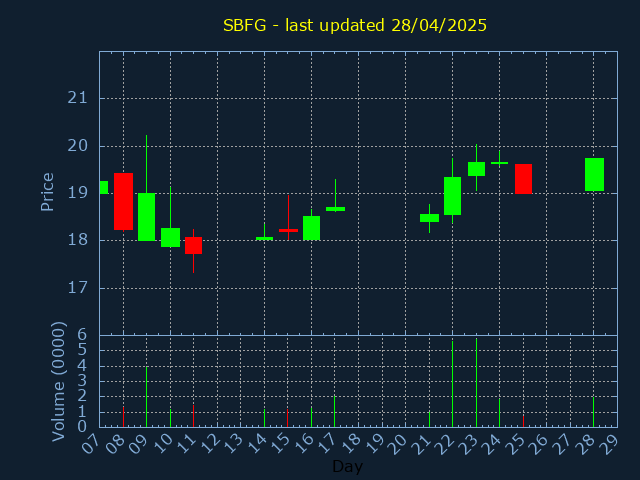Screen dimensions: 640x480
Task: Click the day axis label 07
Action: tap(91, 444)
